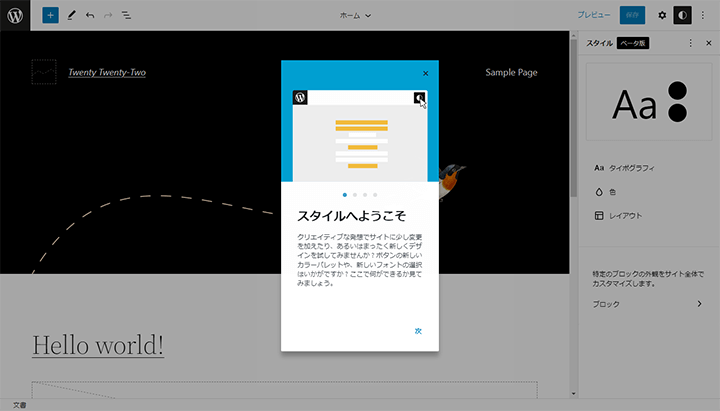Open the List View icon

tap(127, 15)
